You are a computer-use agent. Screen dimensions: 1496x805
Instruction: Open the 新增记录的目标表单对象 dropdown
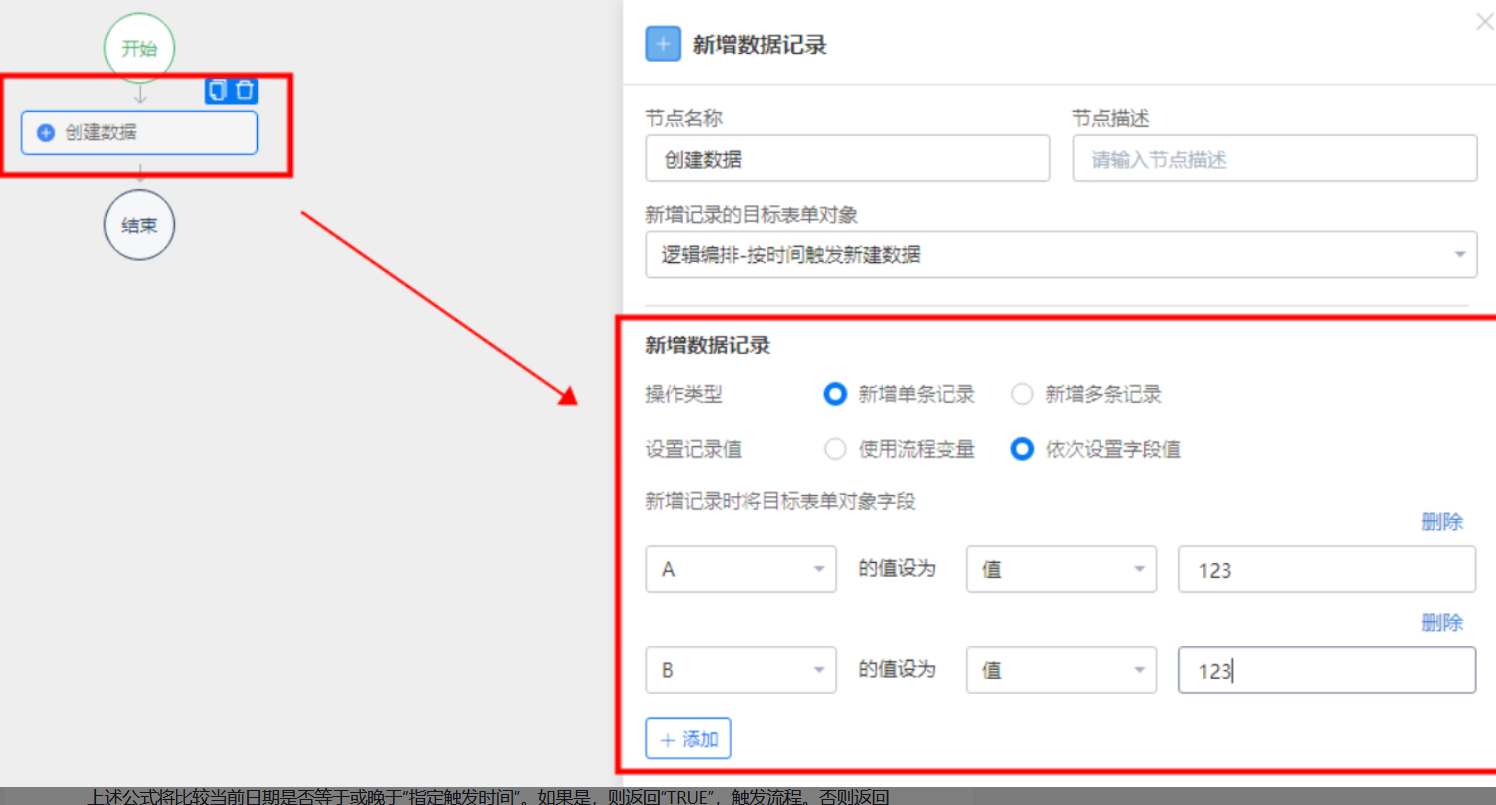pyautogui.click(x=1061, y=254)
